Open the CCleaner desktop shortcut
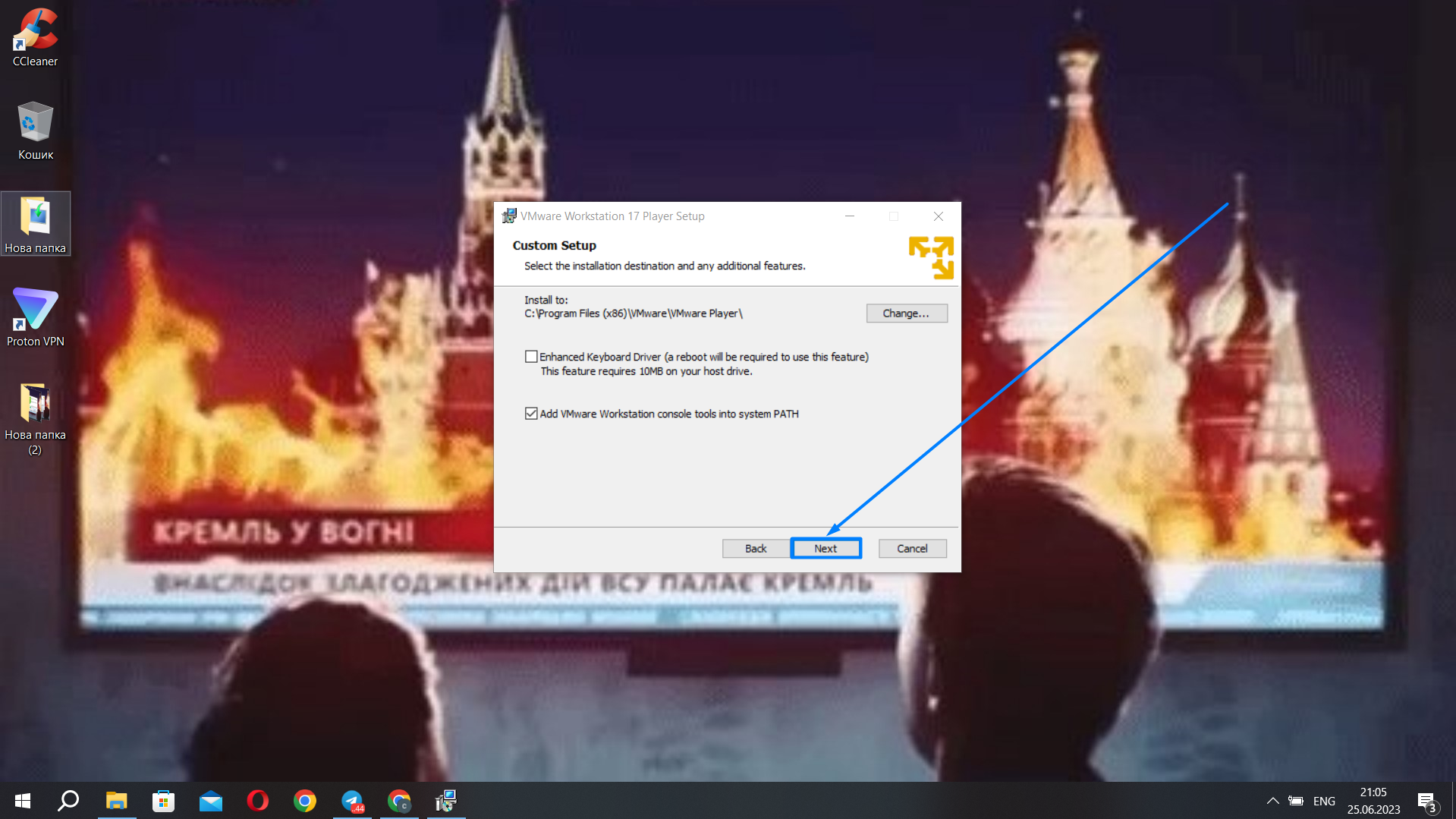 pos(35,36)
